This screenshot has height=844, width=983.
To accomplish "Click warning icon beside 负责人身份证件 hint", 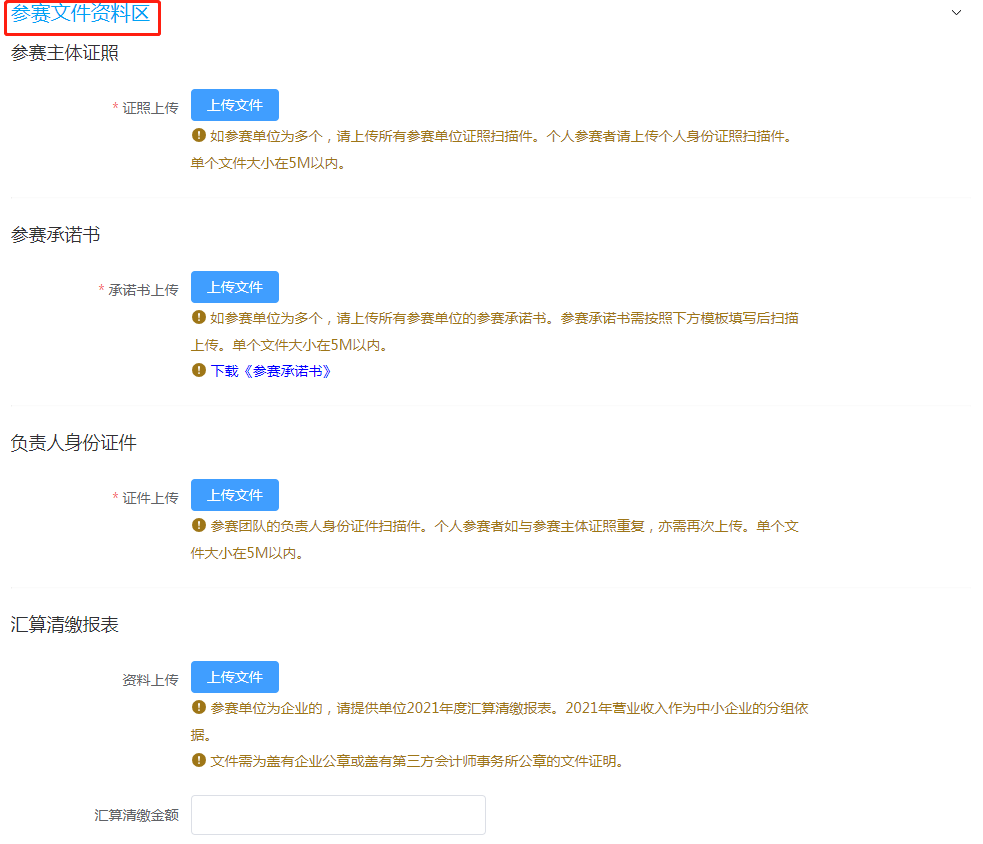I will point(199,525).
